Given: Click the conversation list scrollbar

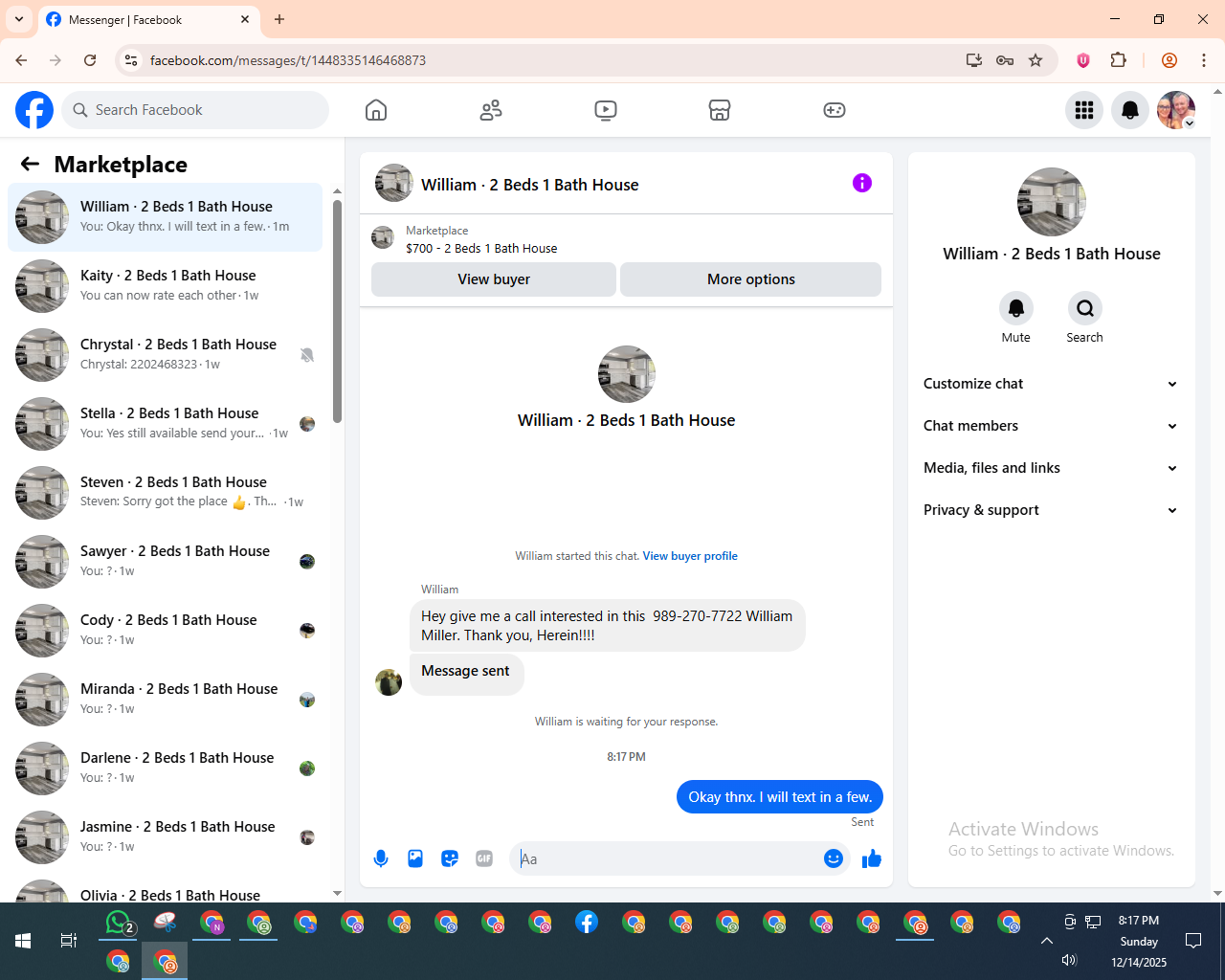Looking at the screenshot, I should [337, 311].
